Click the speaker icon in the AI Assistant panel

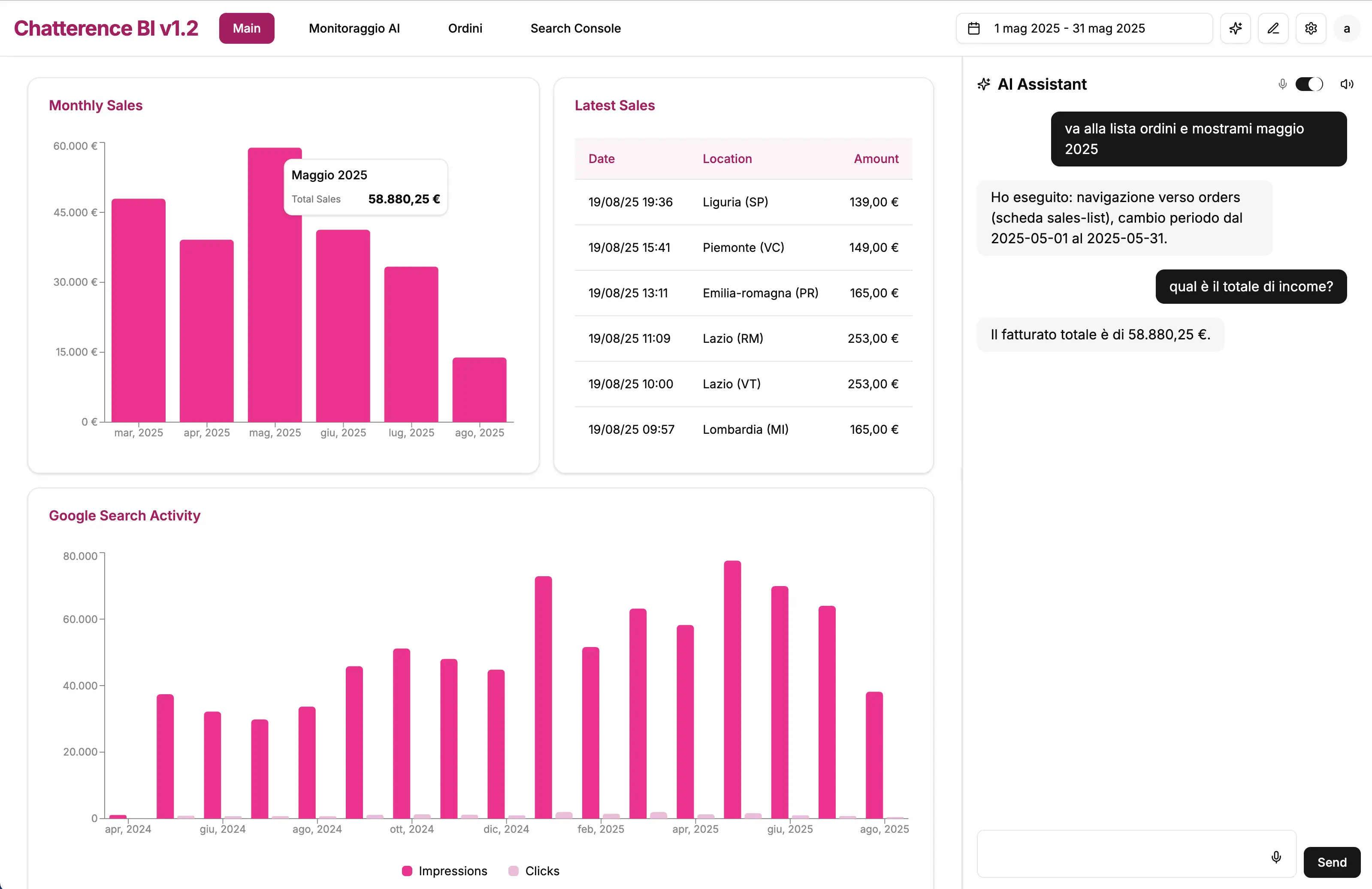click(x=1347, y=84)
